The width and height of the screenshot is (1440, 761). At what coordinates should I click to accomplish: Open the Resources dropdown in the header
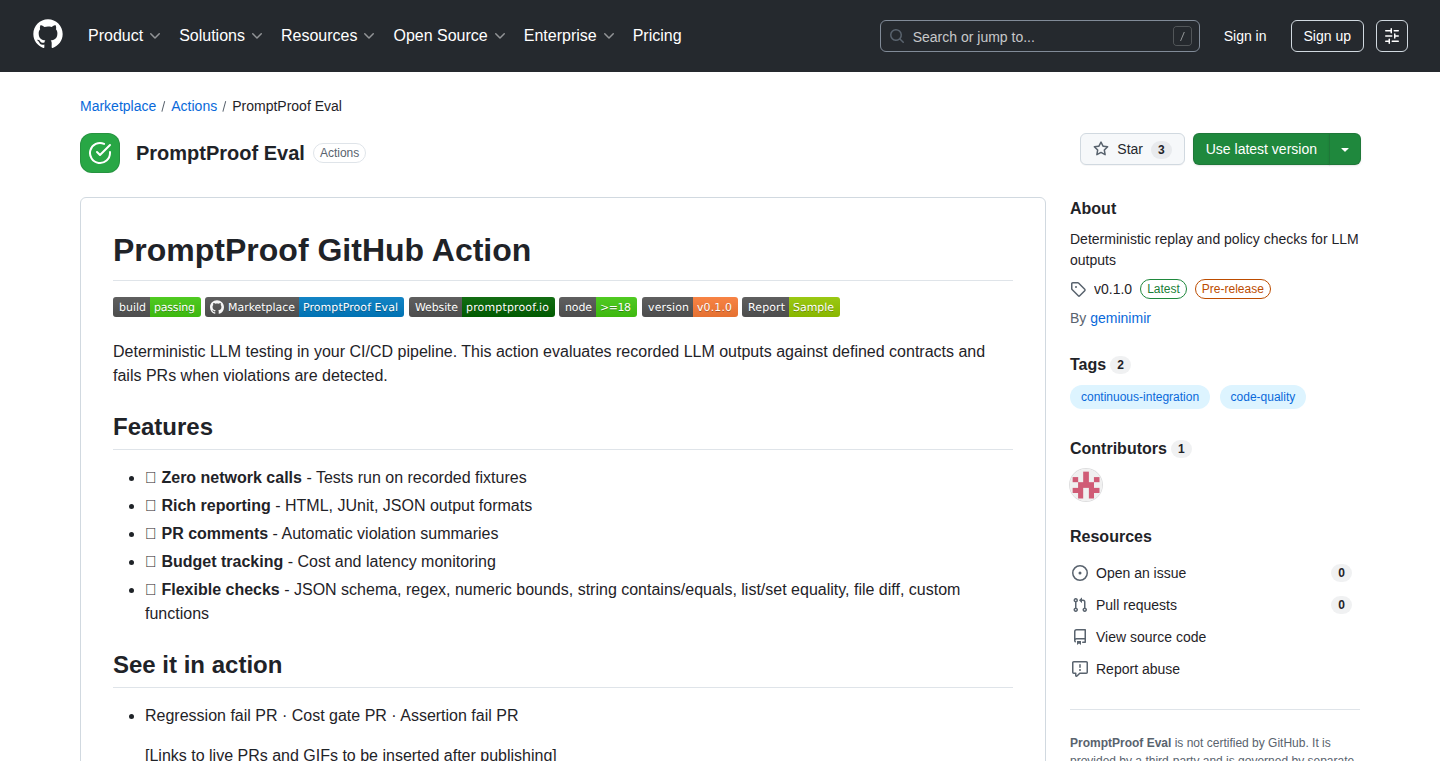pyautogui.click(x=327, y=36)
